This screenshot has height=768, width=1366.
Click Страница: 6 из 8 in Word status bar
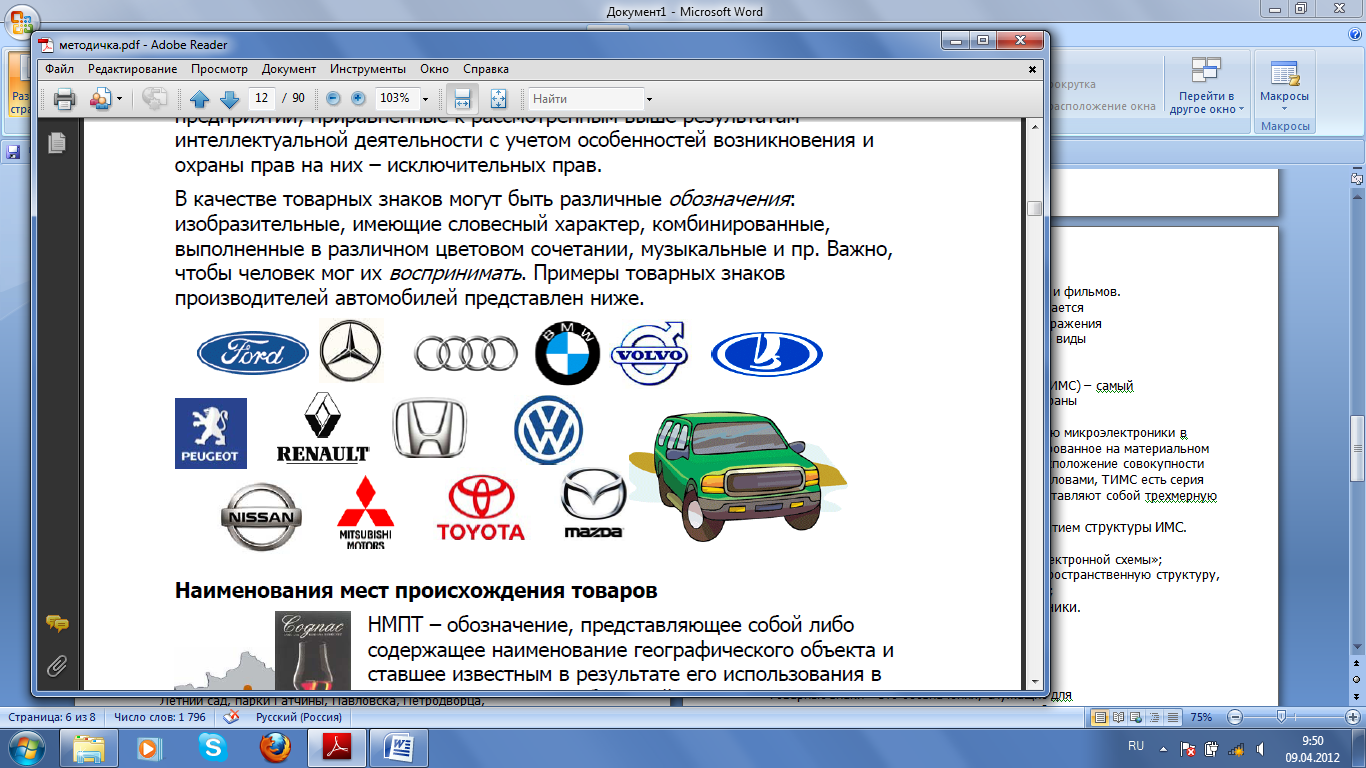pyautogui.click(x=52, y=717)
